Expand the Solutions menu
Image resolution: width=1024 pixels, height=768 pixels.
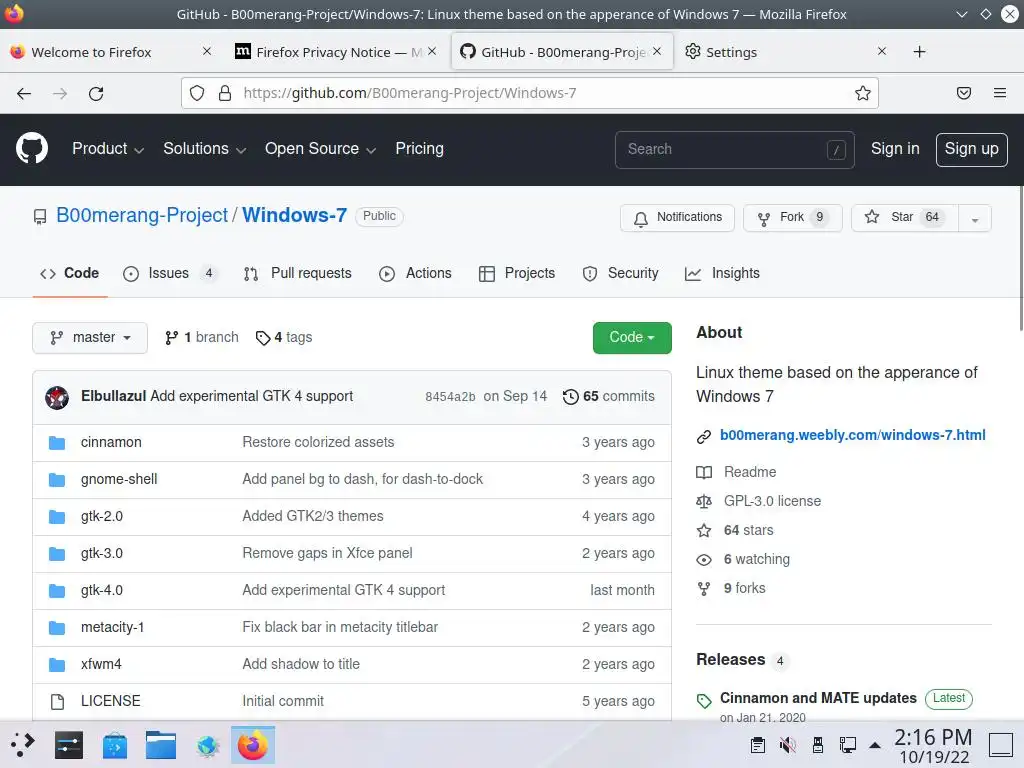coord(204,149)
